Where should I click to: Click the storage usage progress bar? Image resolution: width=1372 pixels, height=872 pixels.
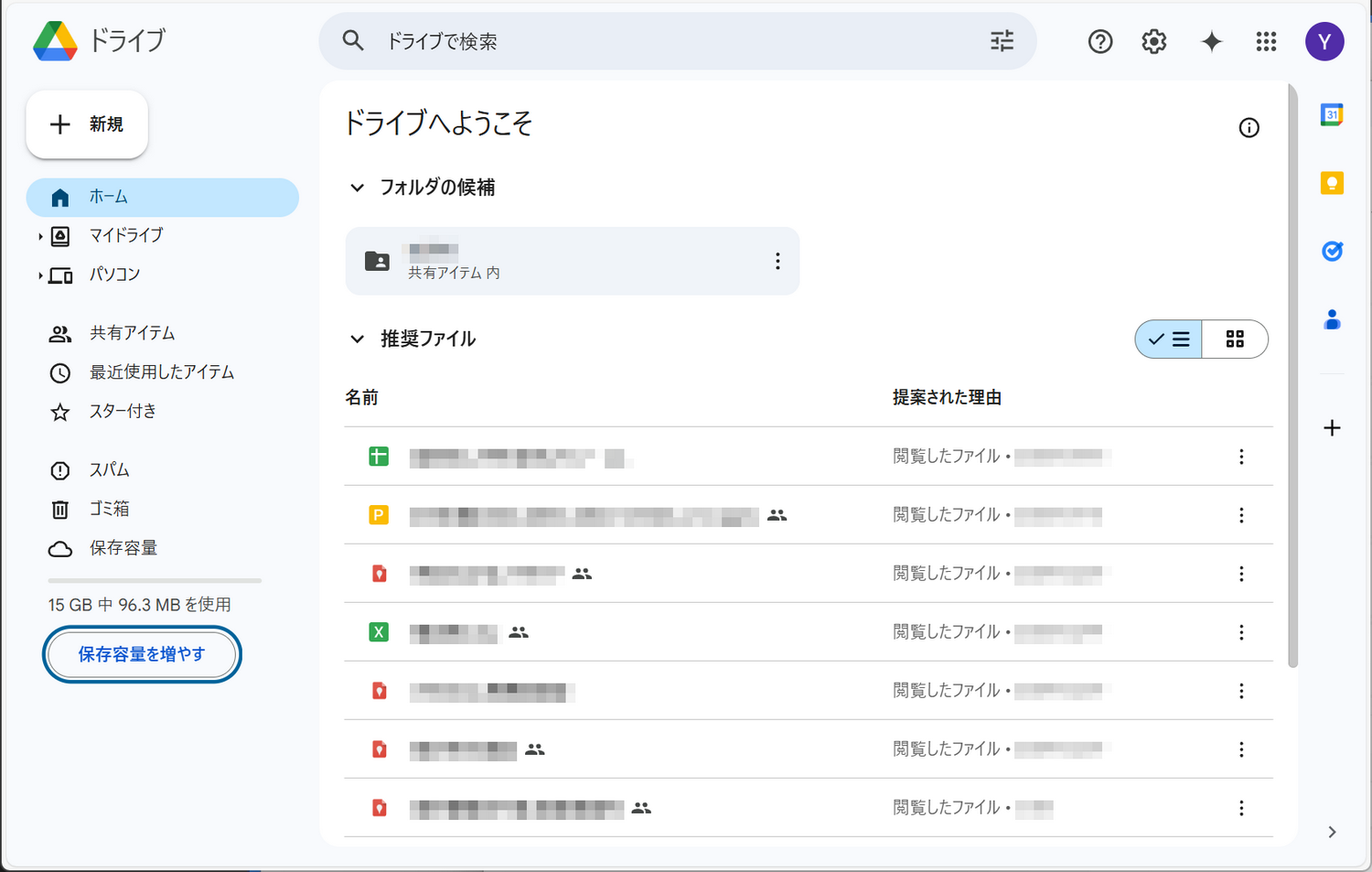pyautogui.click(x=154, y=580)
